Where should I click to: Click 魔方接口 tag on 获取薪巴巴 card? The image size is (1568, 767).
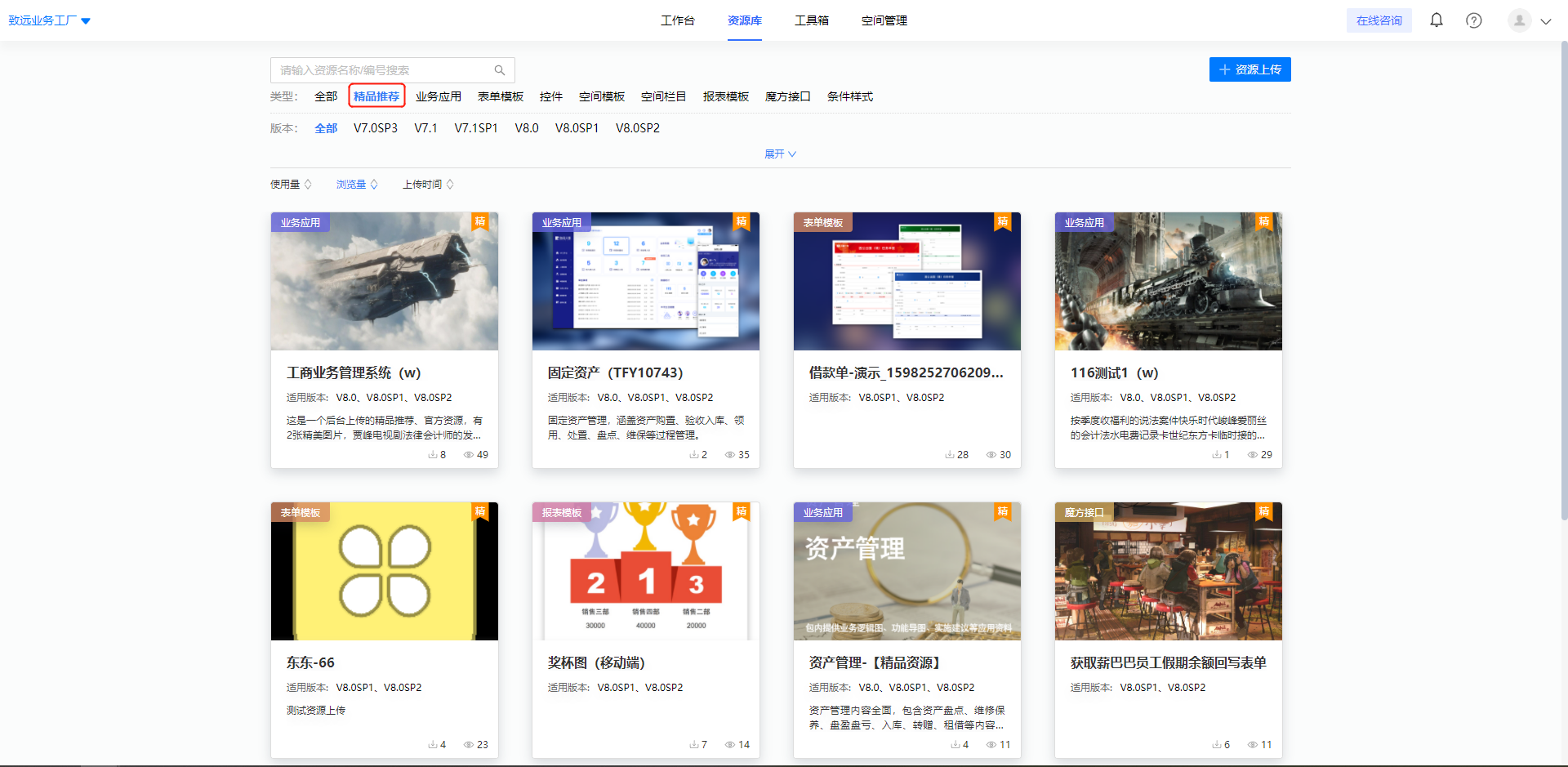1085,512
